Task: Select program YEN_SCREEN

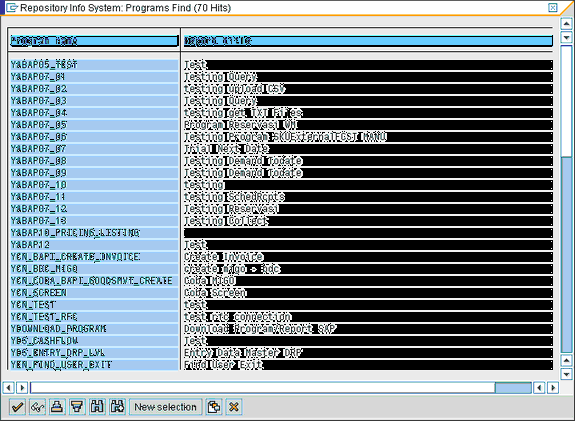Action: [x=94, y=293]
